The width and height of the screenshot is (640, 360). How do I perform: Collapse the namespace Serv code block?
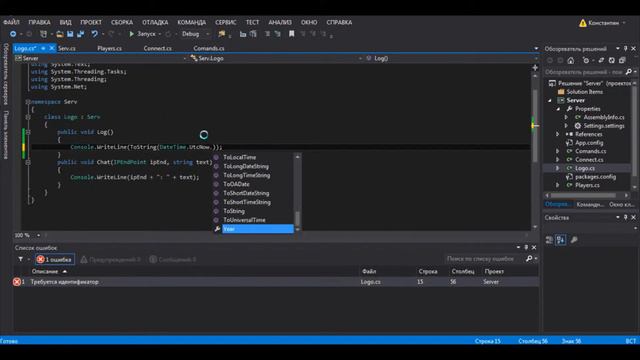[x=28, y=102]
